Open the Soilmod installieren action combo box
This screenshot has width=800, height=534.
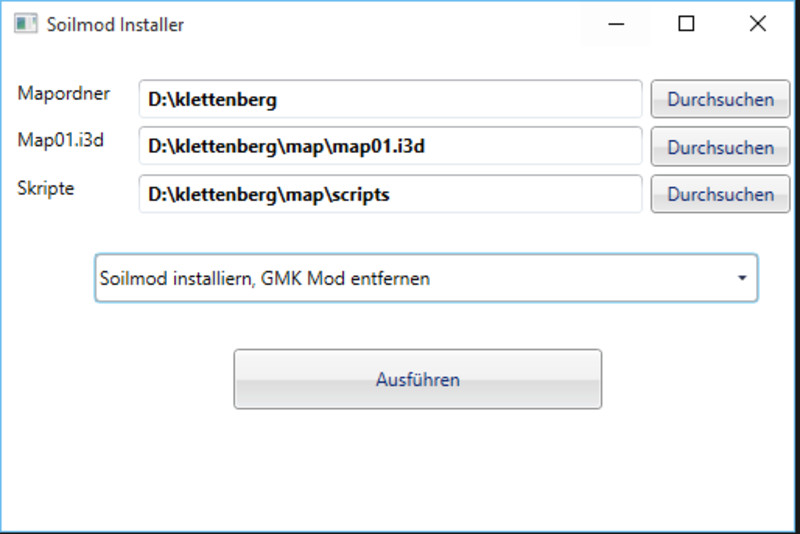(425, 278)
